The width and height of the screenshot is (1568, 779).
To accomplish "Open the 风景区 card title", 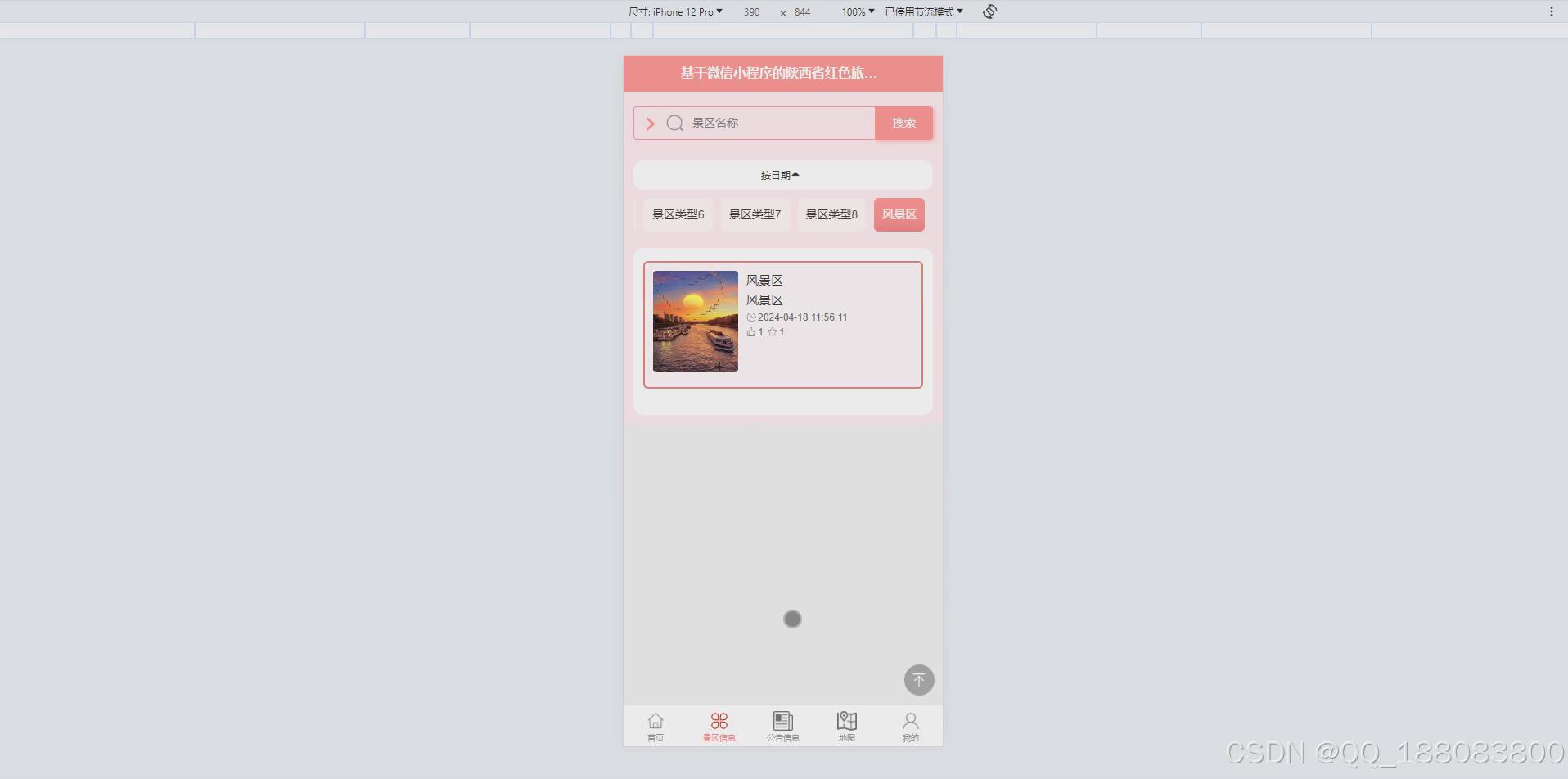I will click(764, 281).
